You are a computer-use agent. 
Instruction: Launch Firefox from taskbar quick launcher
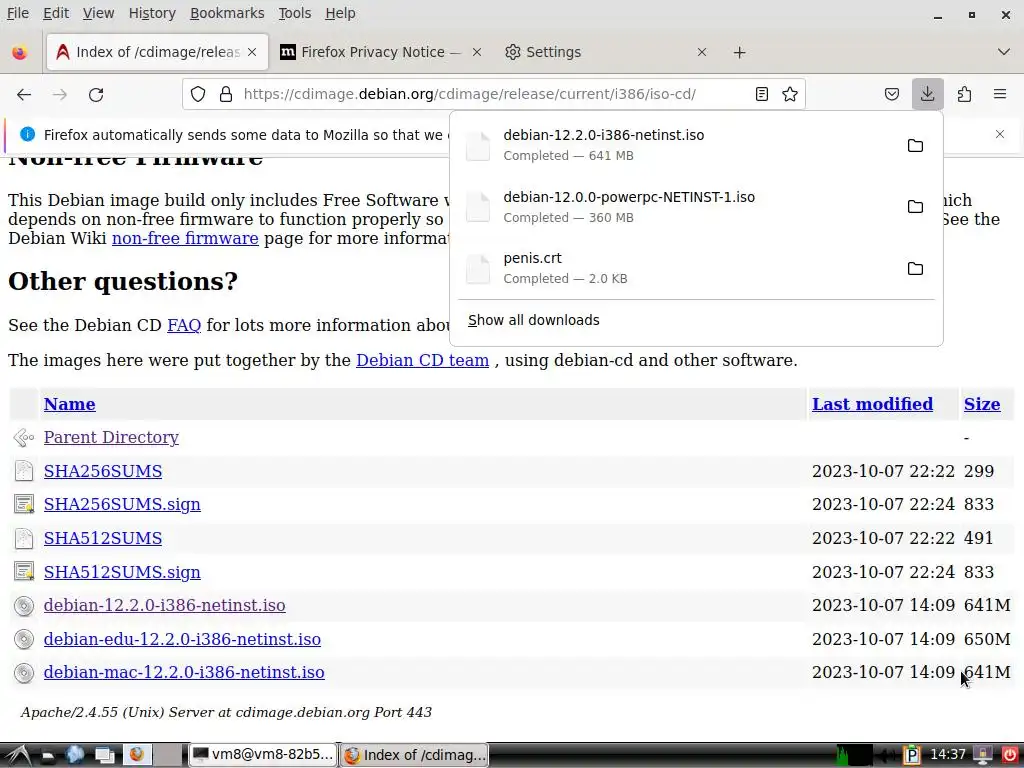click(x=136, y=755)
